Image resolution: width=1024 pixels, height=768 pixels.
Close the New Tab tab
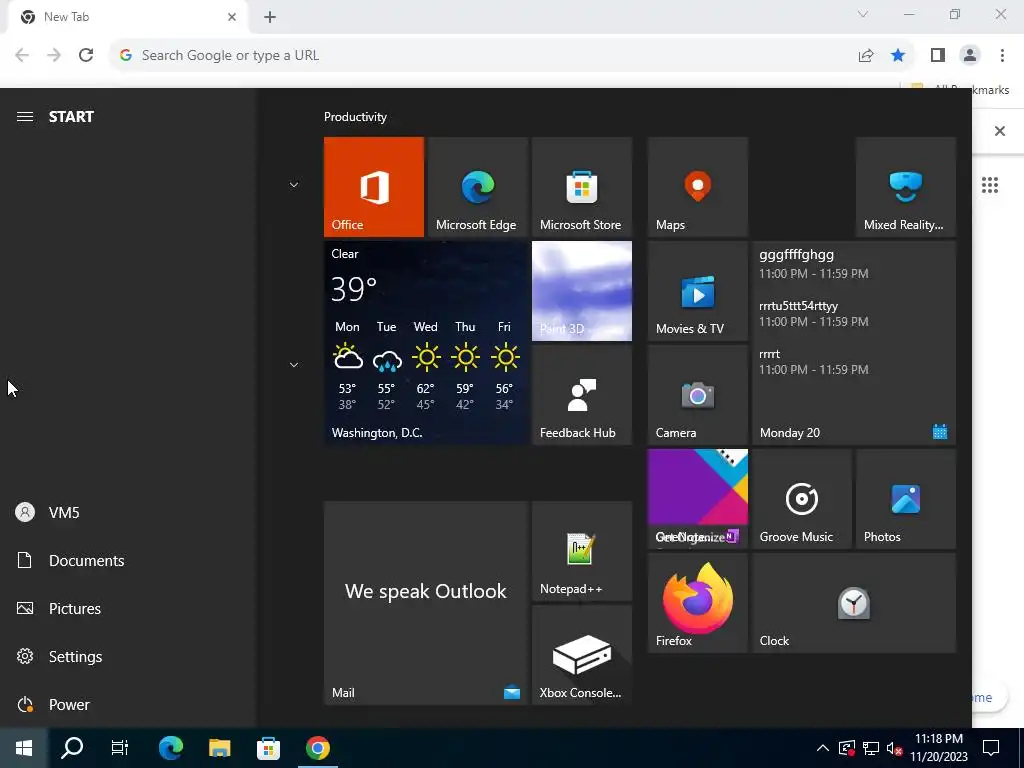click(x=232, y=17)
